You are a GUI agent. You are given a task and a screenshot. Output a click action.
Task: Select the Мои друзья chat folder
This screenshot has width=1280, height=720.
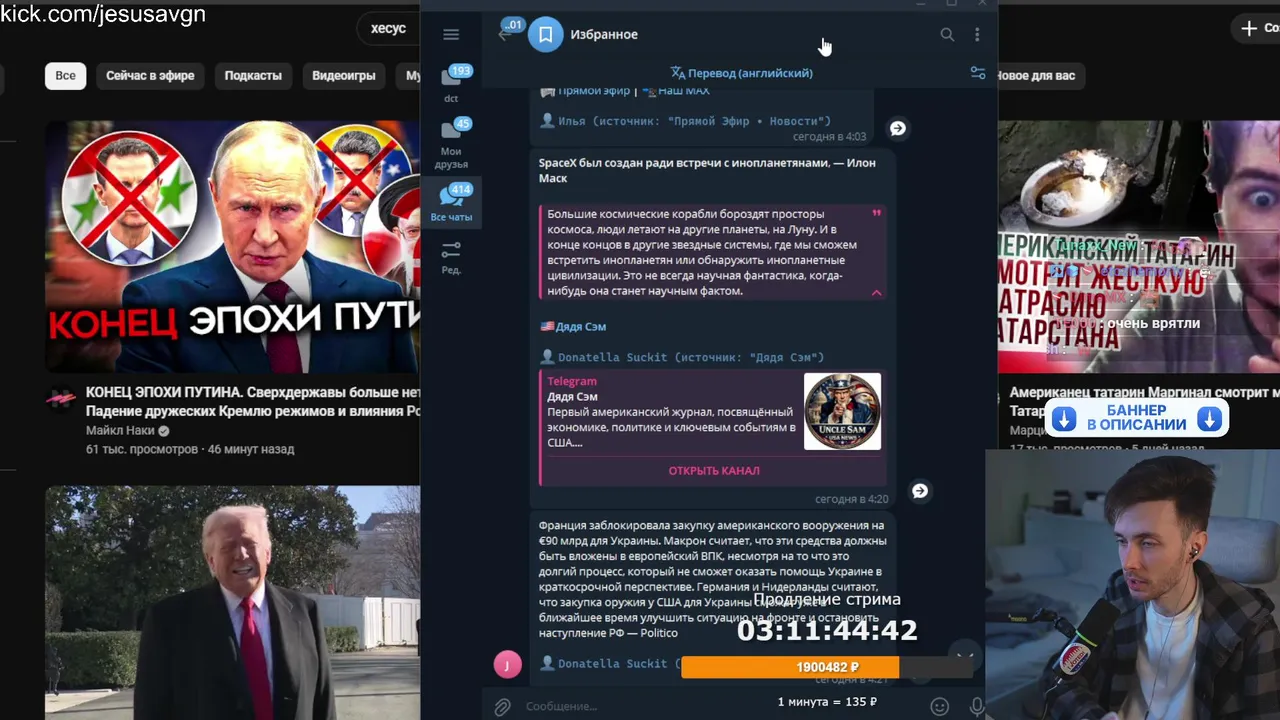pos(451,143)
